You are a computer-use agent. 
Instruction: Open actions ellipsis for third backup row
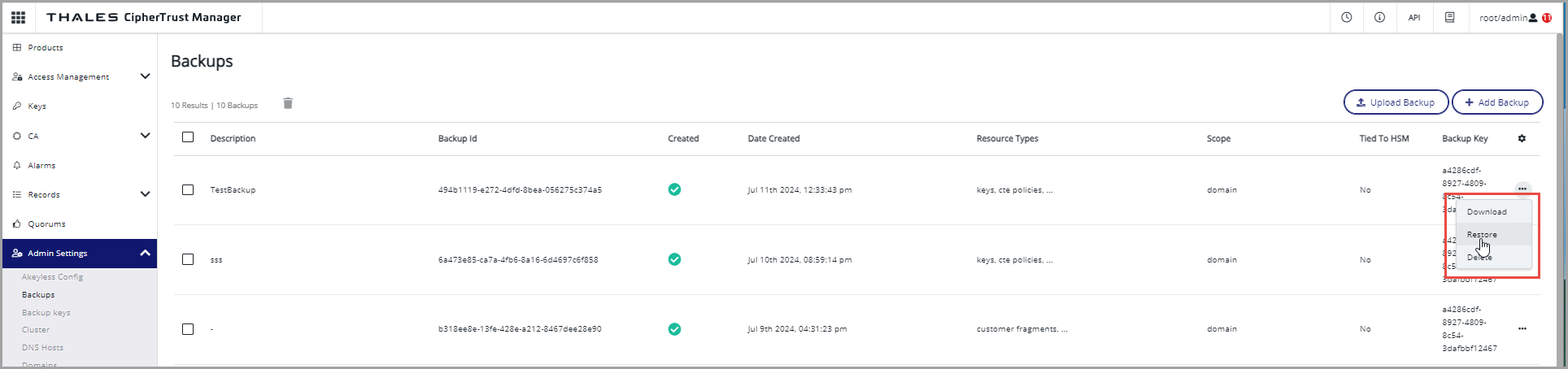(1522, 329)
